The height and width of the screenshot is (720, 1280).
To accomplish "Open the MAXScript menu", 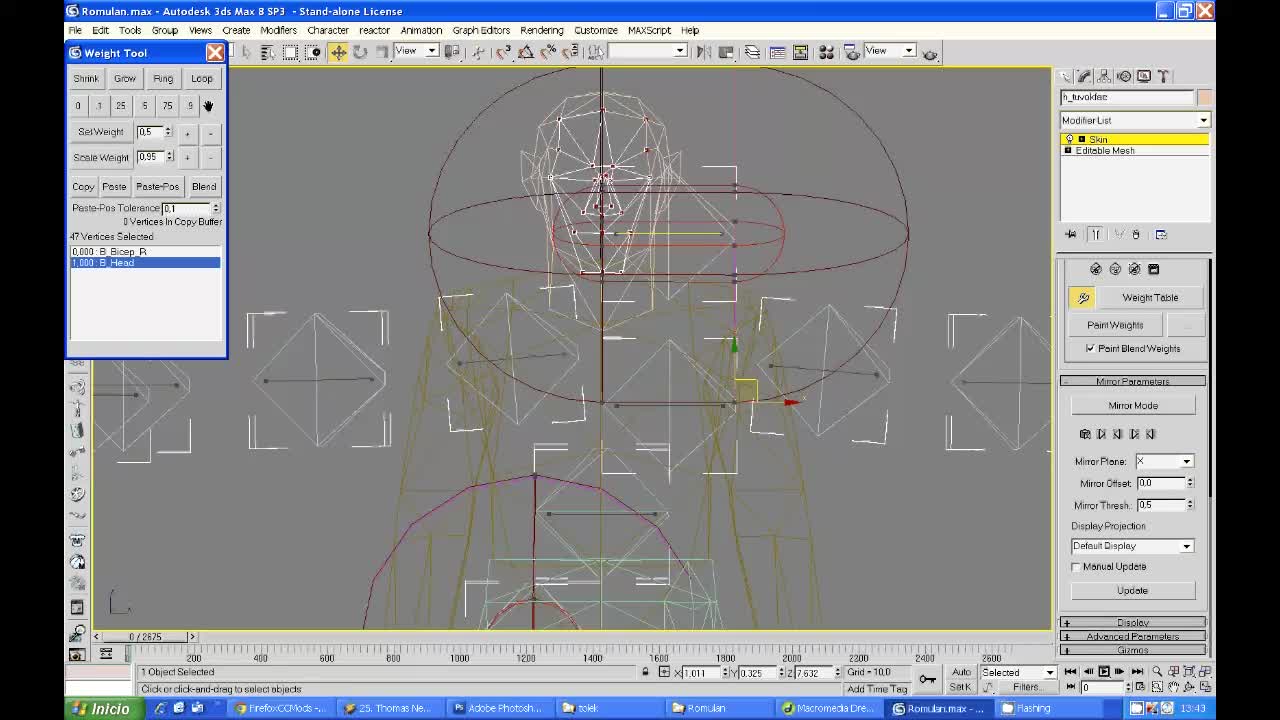I will [x=649, y=30].
